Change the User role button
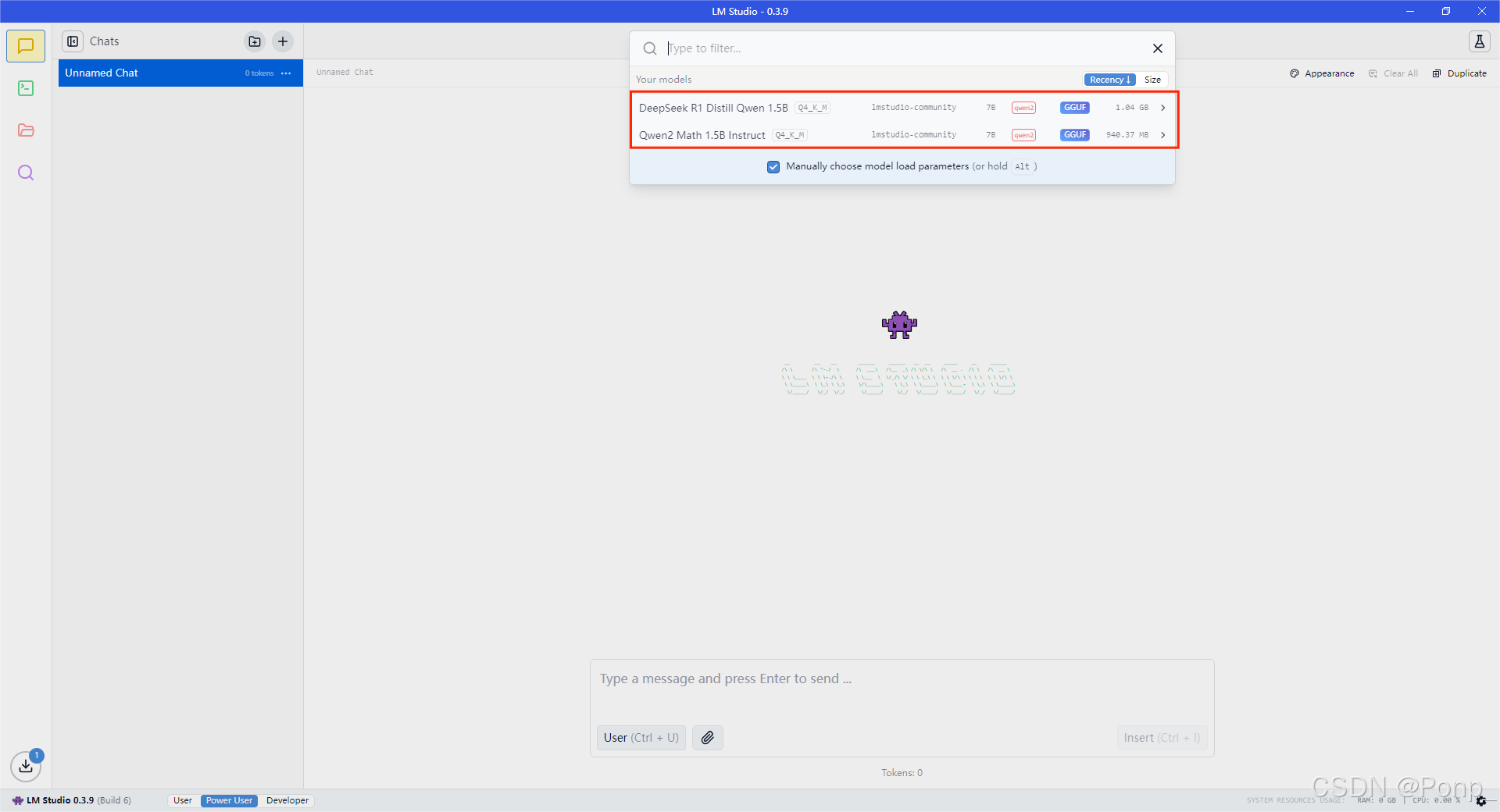This screenshot has height=812, width=1500. pyautogui.click(x=641, y=738)
